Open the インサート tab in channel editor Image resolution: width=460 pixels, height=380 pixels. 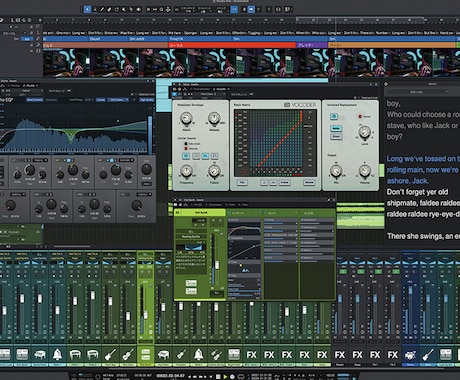pos(239,213)
